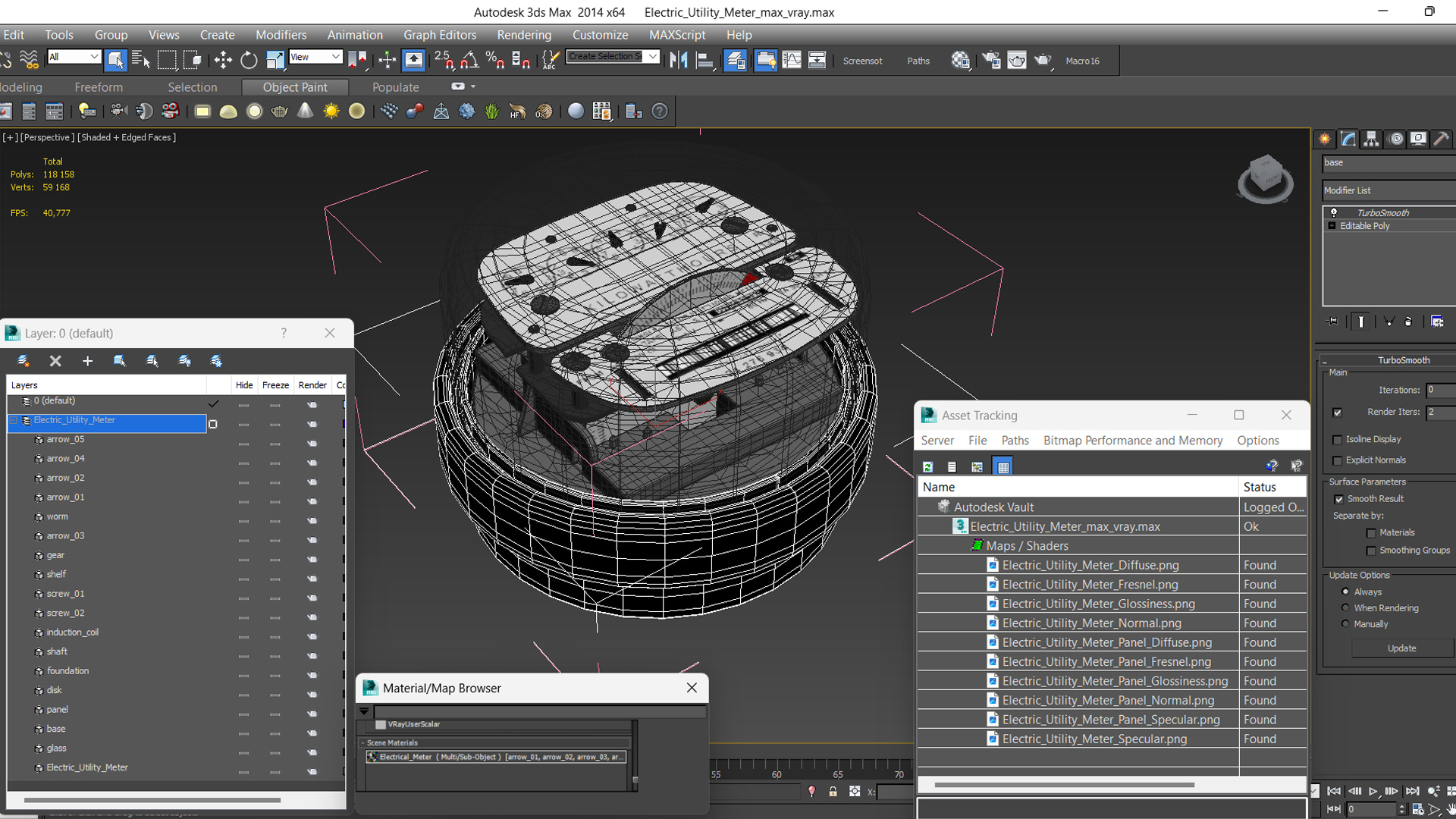The width and height of the screenshot is (1456, 819).
Task: Open Bitmap Performance and Memory menu
Action: coord(1132,441)
